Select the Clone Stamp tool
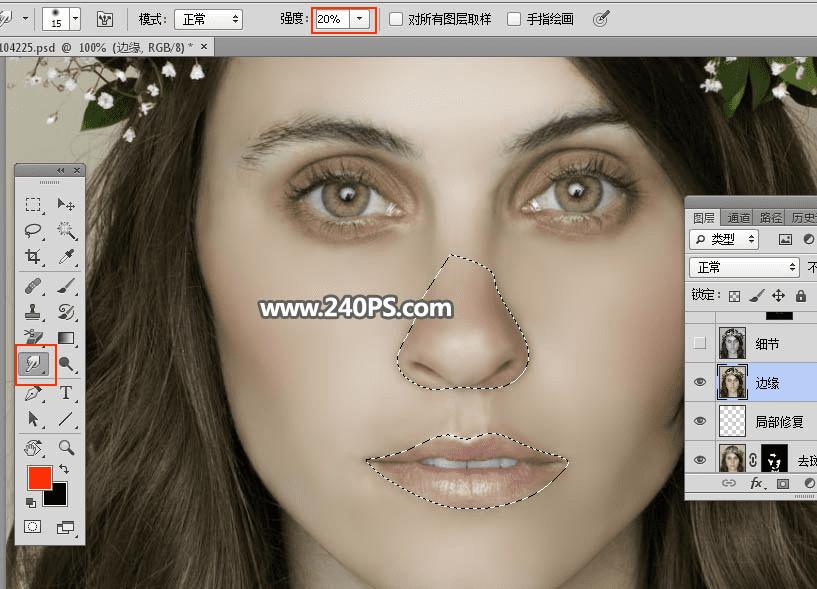Image resolution: width=817 pixels, height=589 pixels. tap(33, 312)
